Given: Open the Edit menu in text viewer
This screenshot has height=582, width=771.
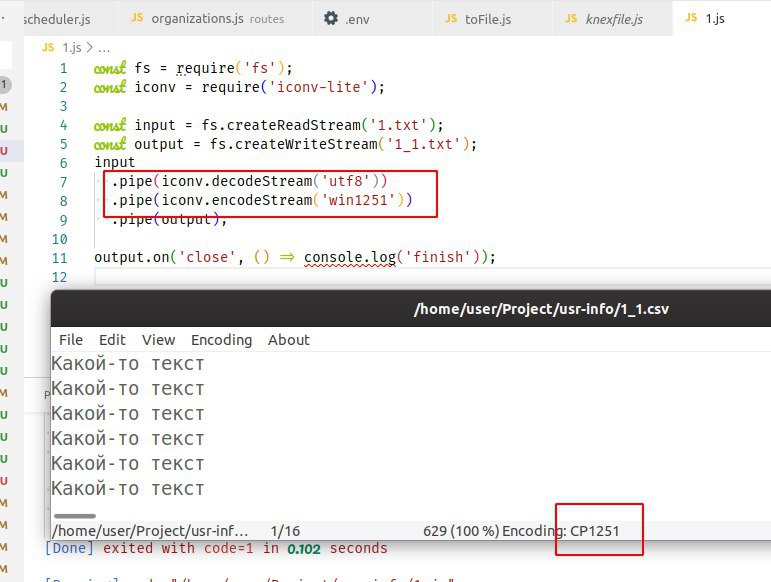Looking at the screenshot, I should tap(112, 340).
